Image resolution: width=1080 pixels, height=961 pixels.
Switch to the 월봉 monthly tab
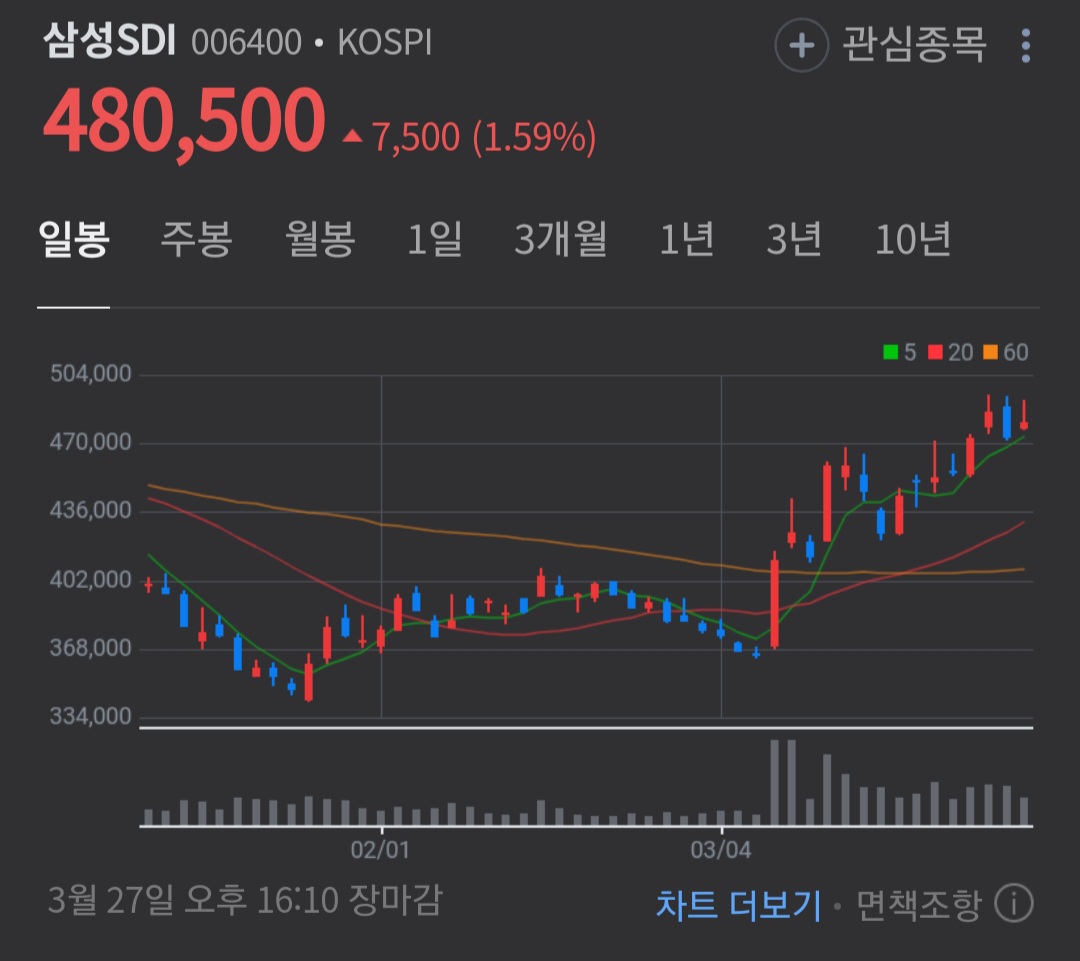point(320,240)
